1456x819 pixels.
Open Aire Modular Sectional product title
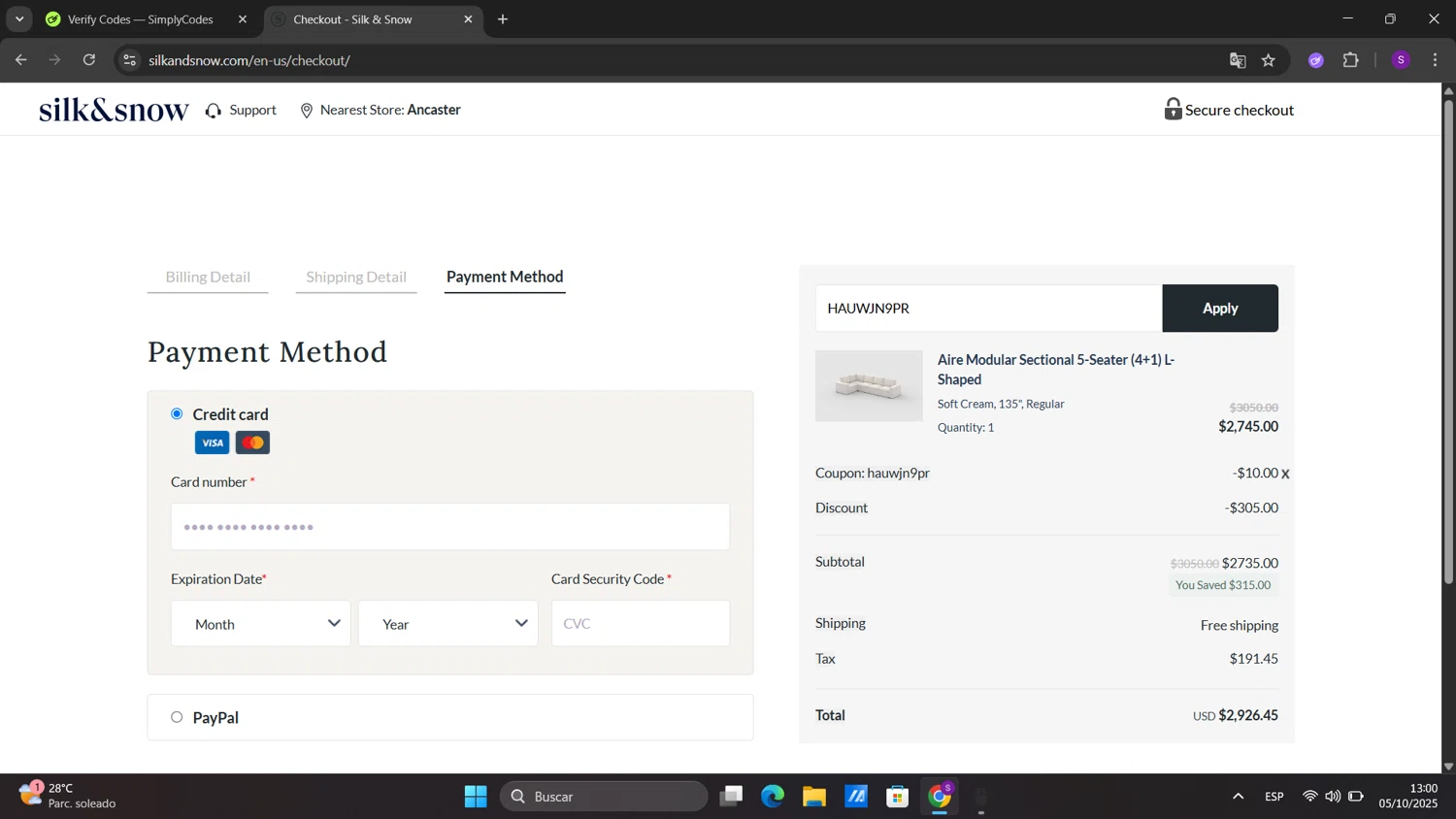coord(1056,369)
